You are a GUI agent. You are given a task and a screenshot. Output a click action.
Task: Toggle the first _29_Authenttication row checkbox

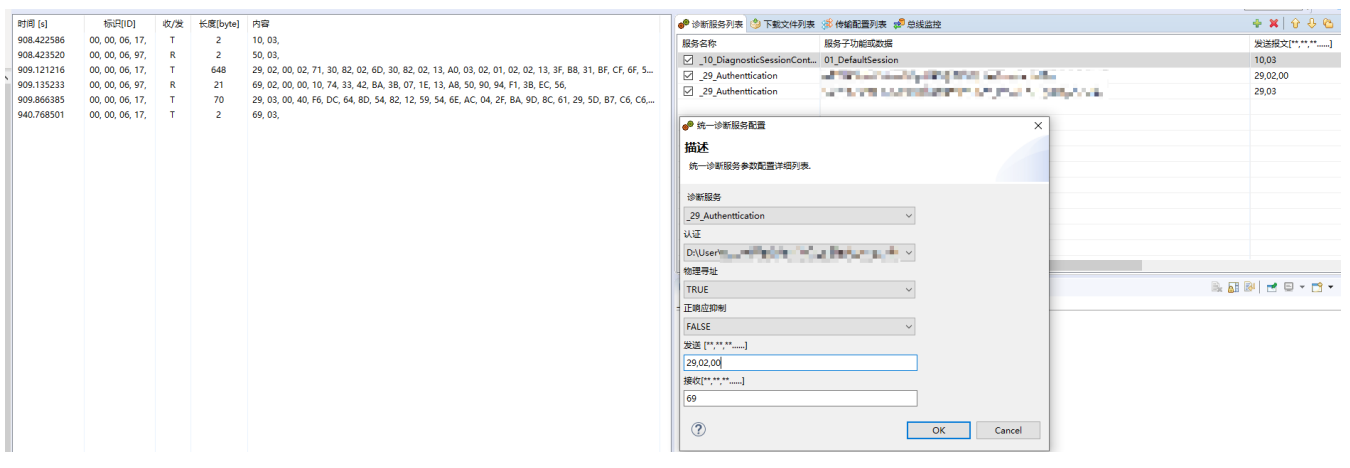(687, 76)
